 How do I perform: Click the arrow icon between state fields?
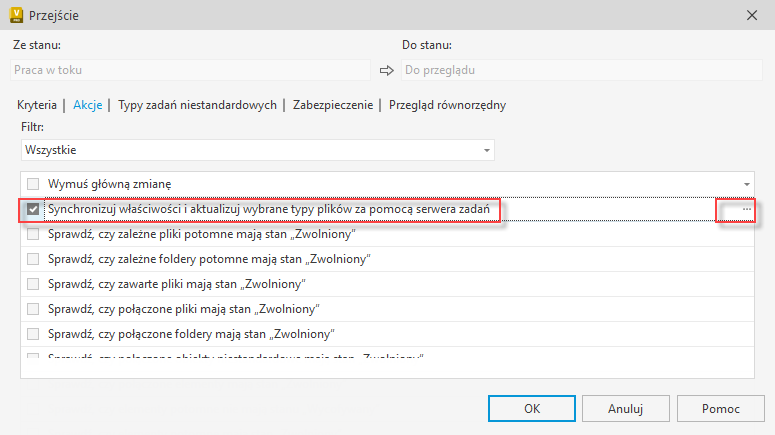click(387, 70)
